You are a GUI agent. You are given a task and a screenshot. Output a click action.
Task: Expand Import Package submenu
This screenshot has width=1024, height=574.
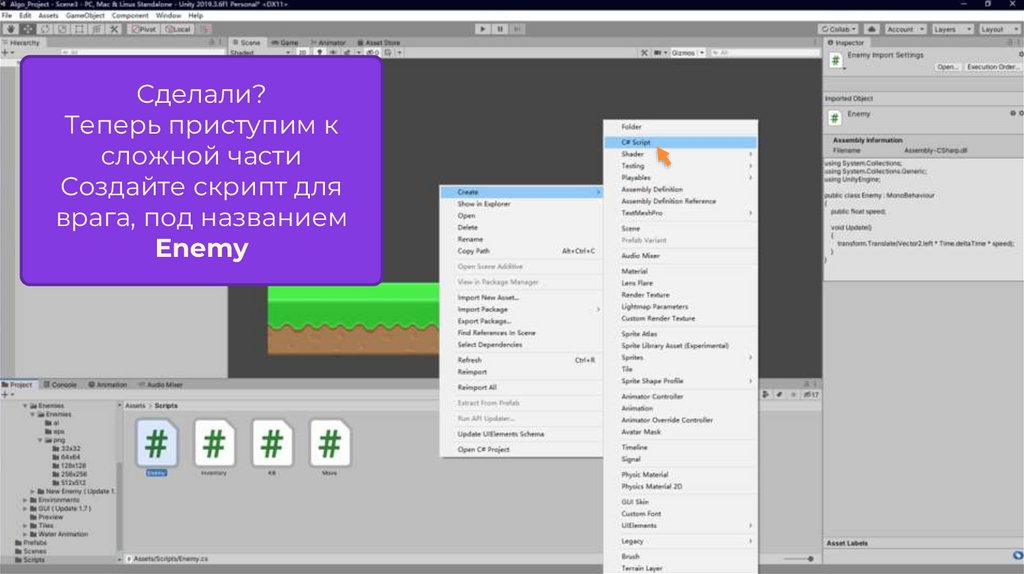point(521,309)
